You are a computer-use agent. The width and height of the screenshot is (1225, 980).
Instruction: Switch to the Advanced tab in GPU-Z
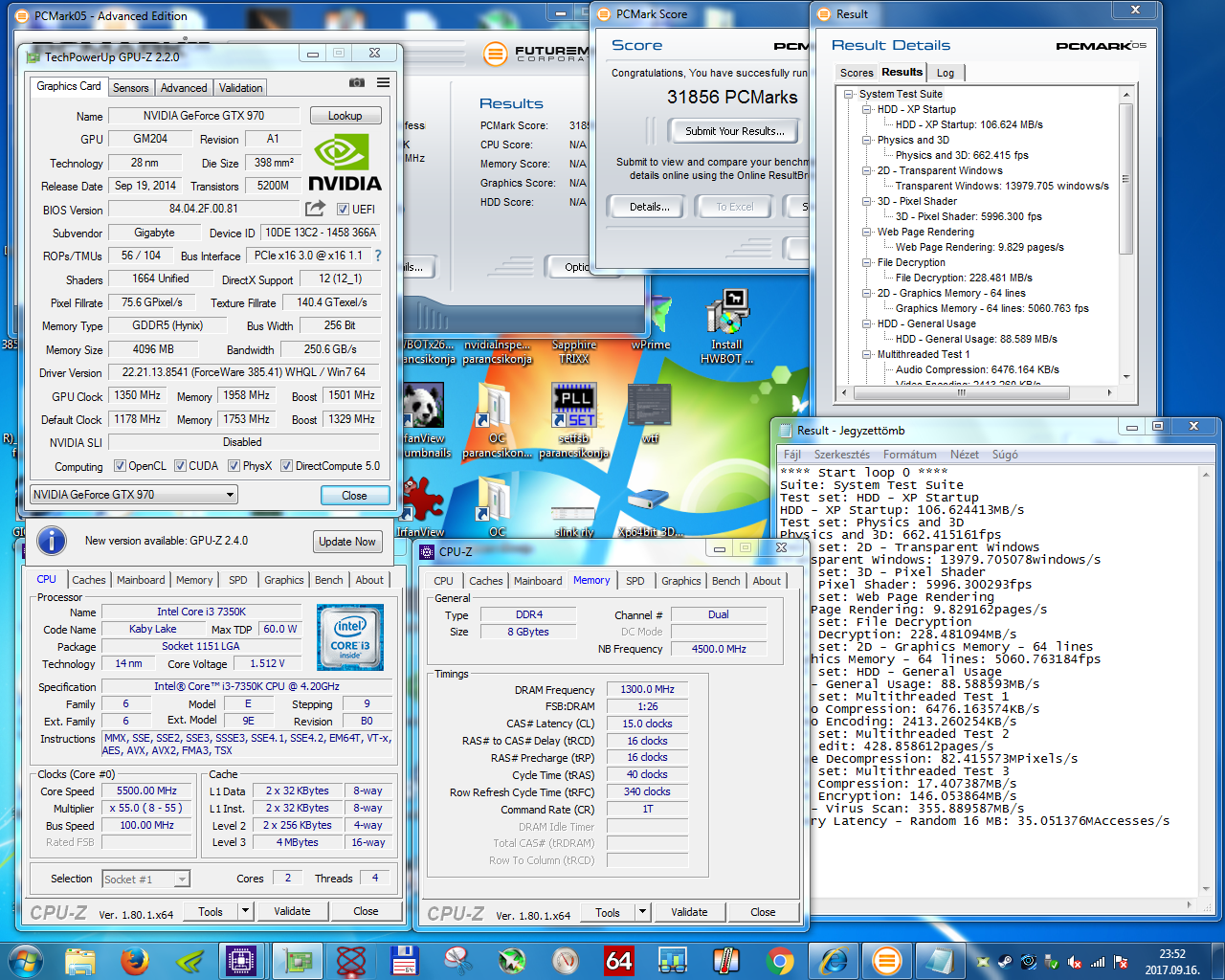[x=184, y=88]
